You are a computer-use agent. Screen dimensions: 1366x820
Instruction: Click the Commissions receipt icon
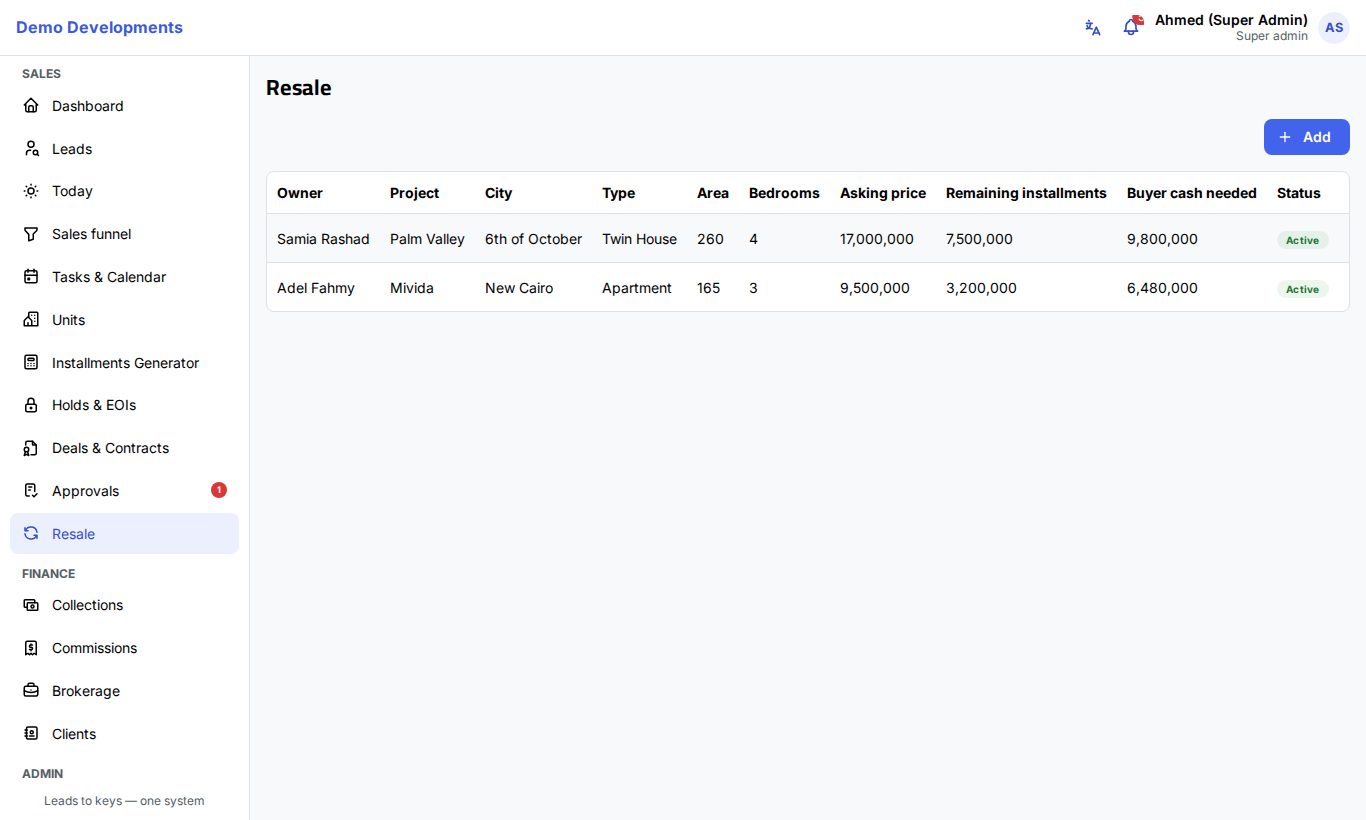(x=31, y=648)
